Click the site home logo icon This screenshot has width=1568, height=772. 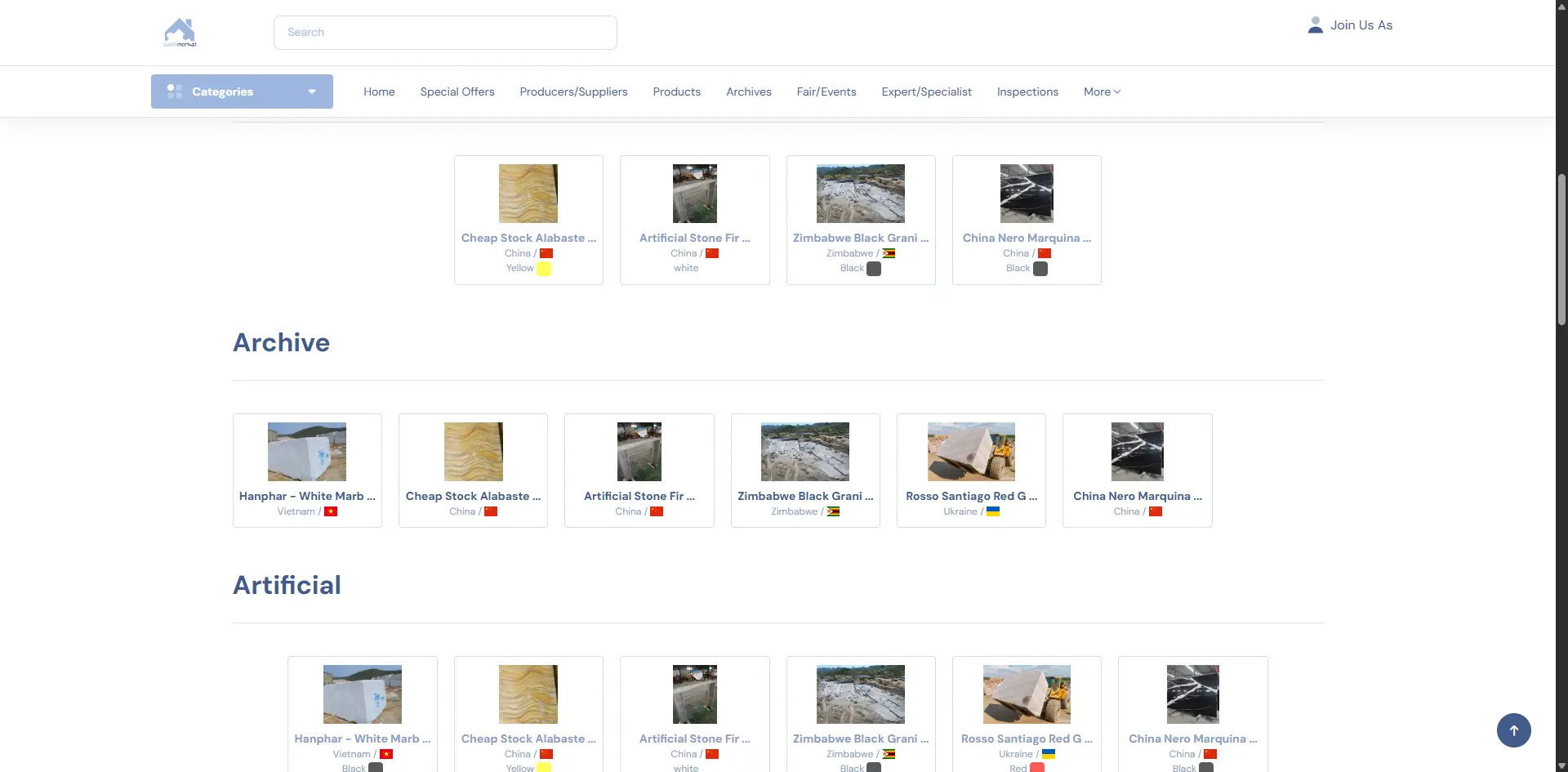[x=180, y=32]
